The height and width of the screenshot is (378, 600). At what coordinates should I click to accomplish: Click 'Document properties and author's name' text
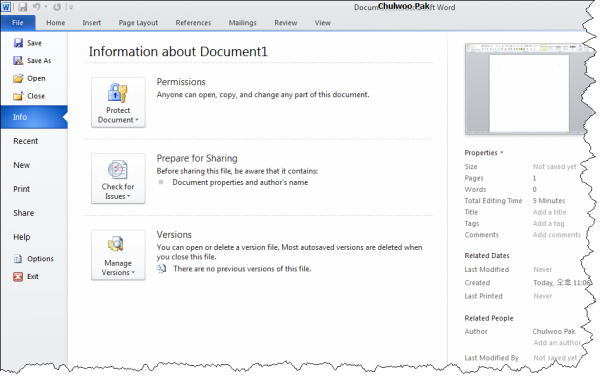[240, 182]
